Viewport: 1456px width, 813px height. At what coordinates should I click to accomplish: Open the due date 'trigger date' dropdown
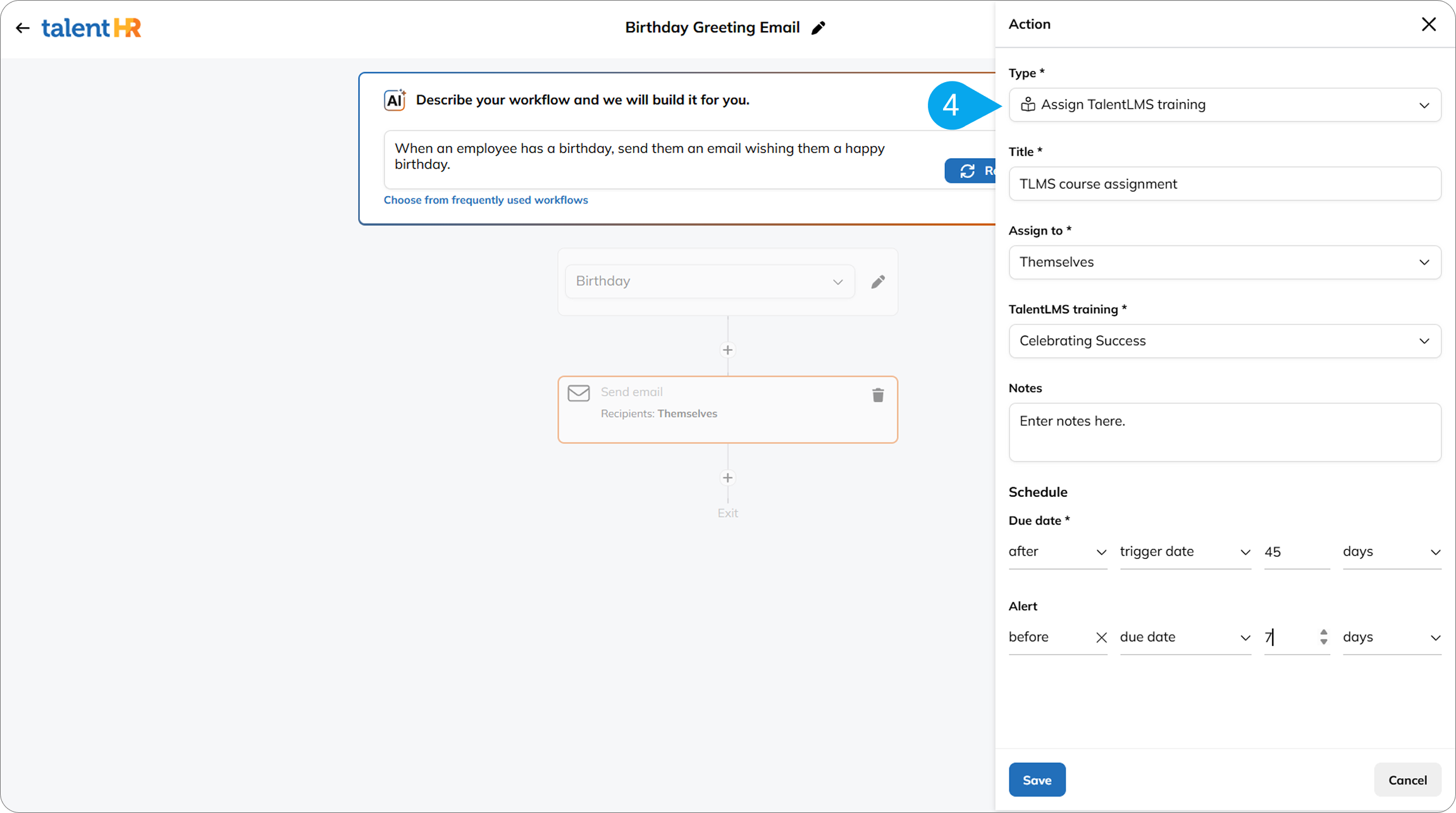[x=1185, y=552]
